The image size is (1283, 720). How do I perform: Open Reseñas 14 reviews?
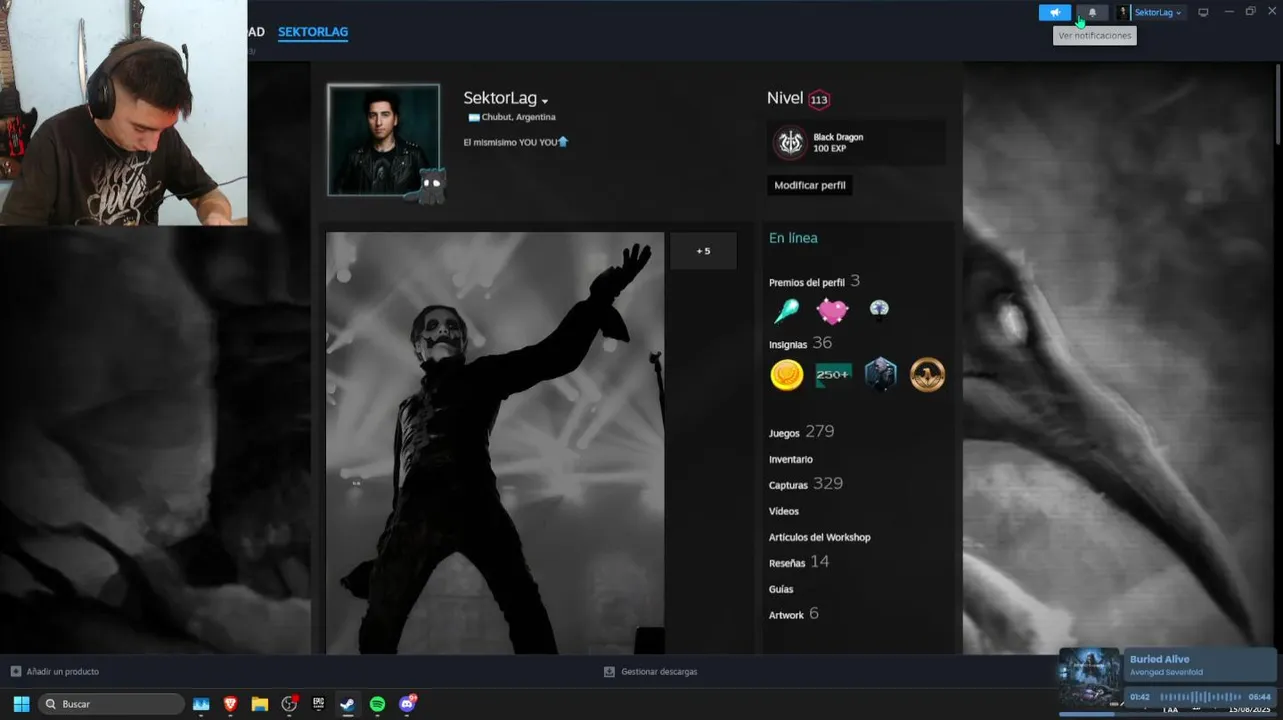pos(798,562)
